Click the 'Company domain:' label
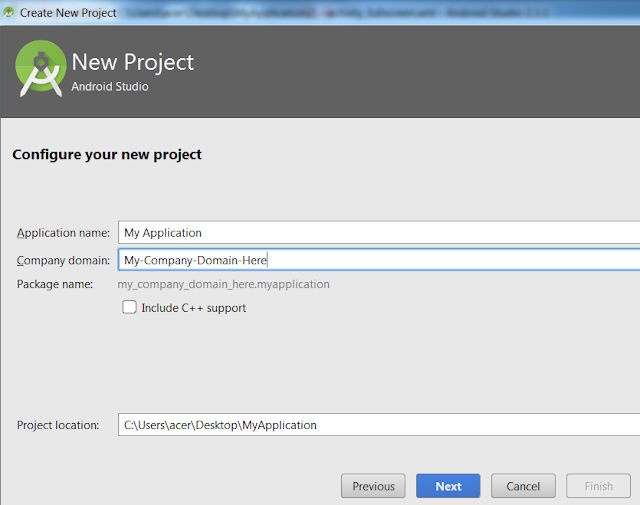The image size is (640, 505). tap(63, 260)
